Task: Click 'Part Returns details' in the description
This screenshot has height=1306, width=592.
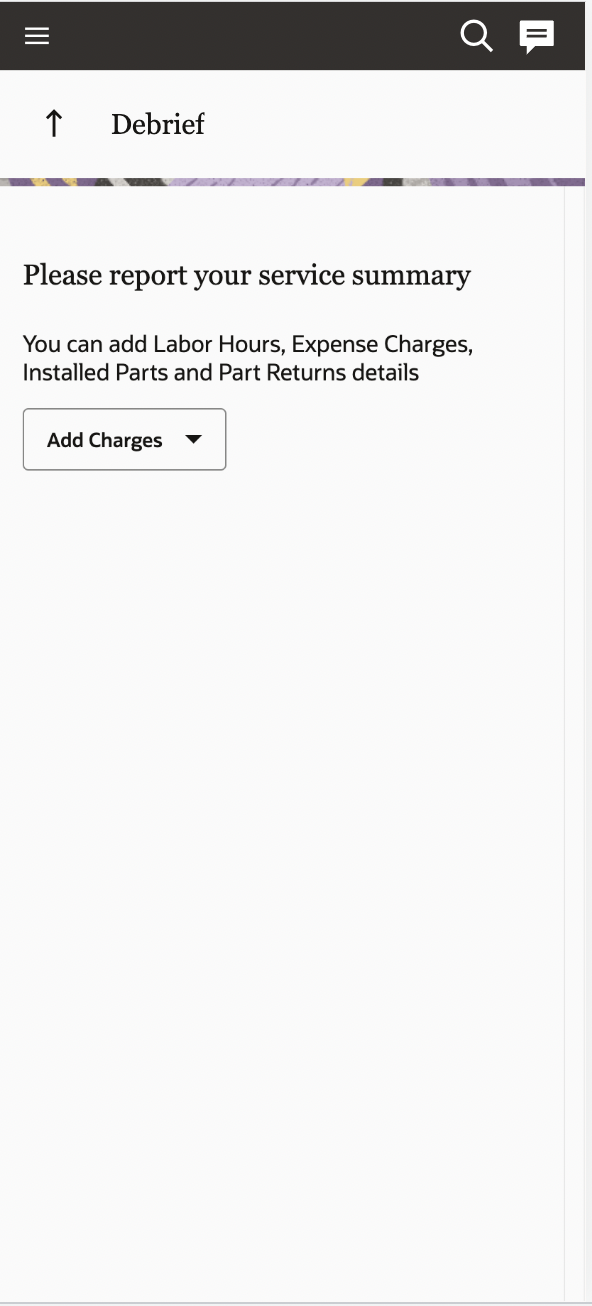Action: (x=322, y=373)
